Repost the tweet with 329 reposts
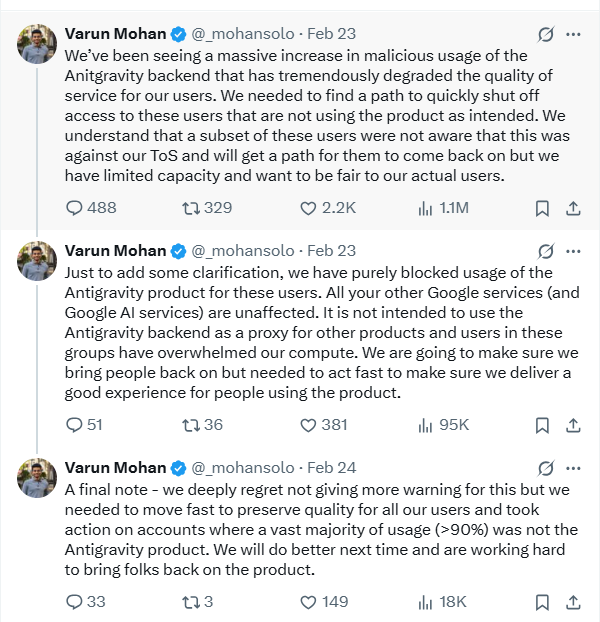Screen dimensions: 600x622 [189, 208]
